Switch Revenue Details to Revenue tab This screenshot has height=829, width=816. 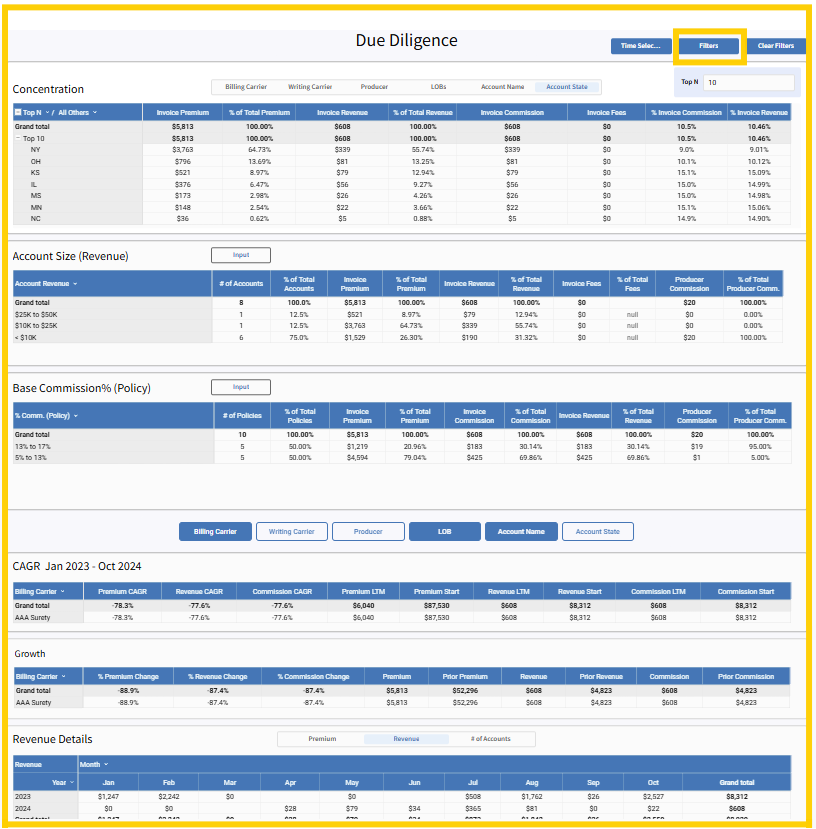click(x=406, y=739)
